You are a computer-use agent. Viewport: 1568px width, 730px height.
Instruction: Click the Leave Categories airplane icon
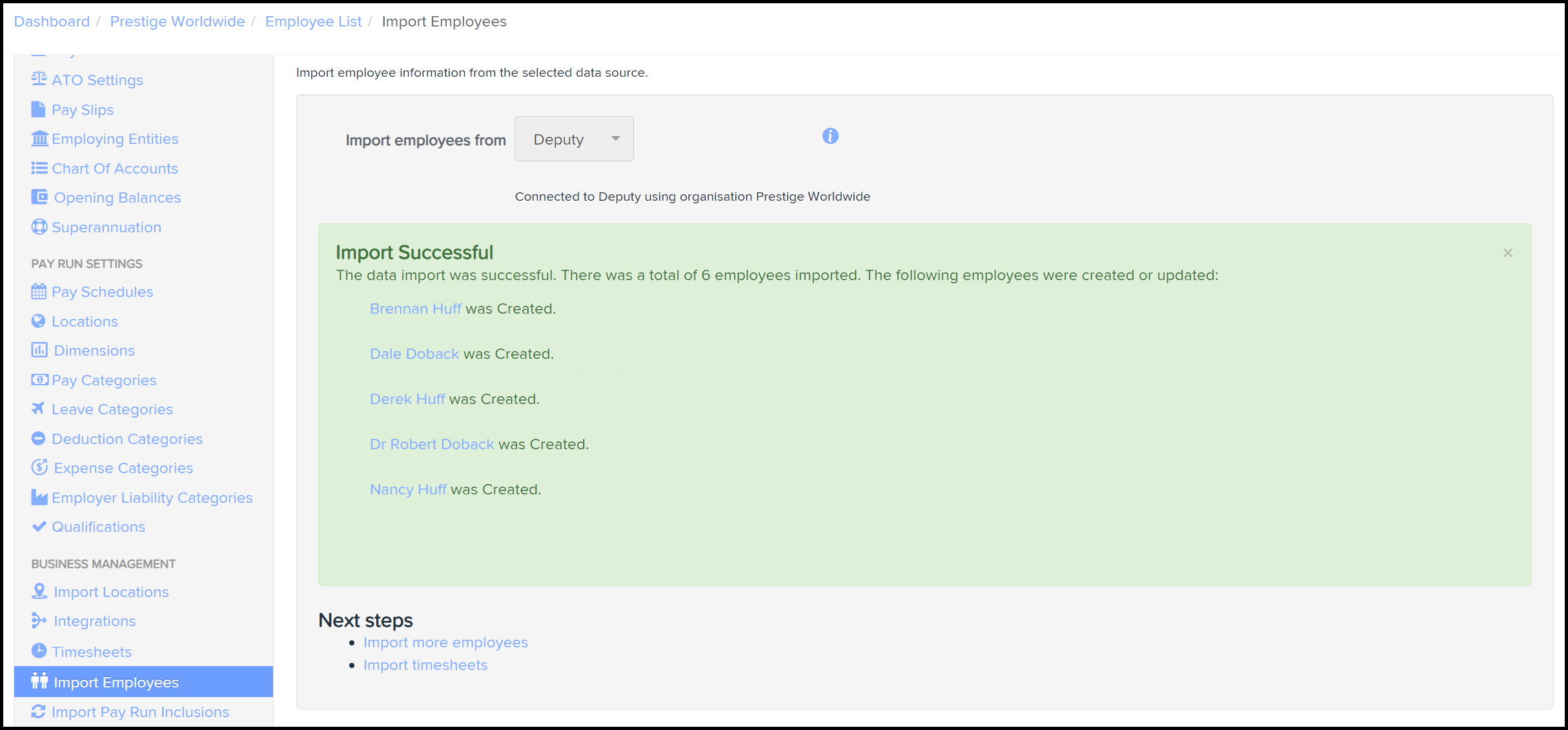(39, 409)
